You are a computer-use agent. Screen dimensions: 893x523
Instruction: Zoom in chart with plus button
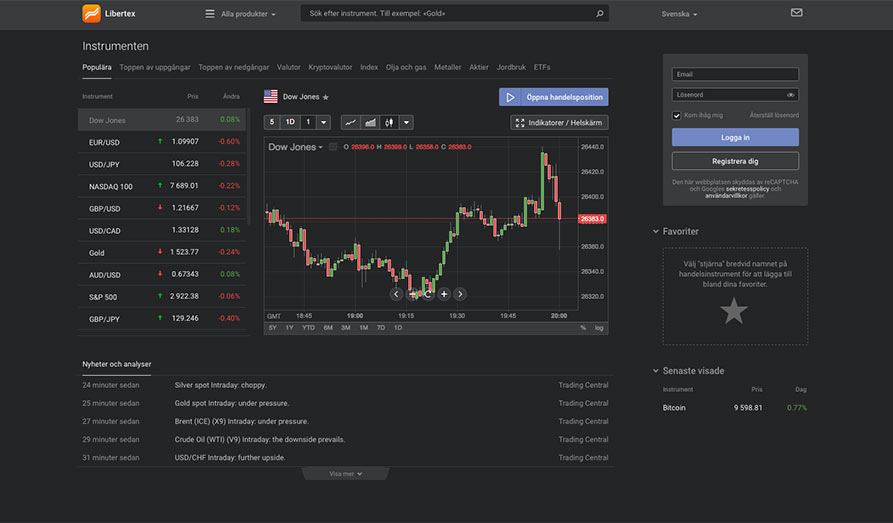[444, 294]
